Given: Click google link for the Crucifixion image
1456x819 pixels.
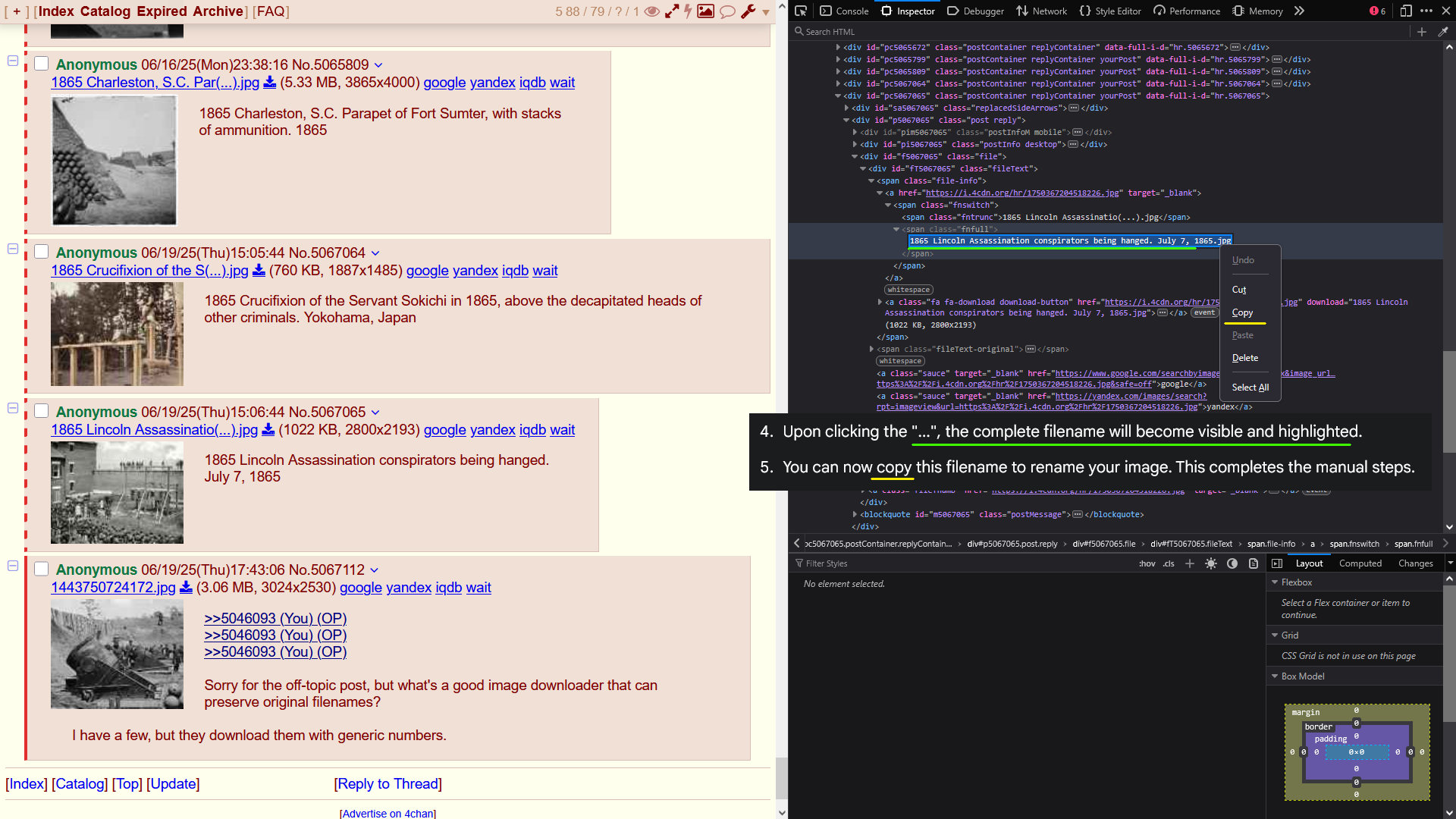Looking at the screenshot, I should [428, 271].
